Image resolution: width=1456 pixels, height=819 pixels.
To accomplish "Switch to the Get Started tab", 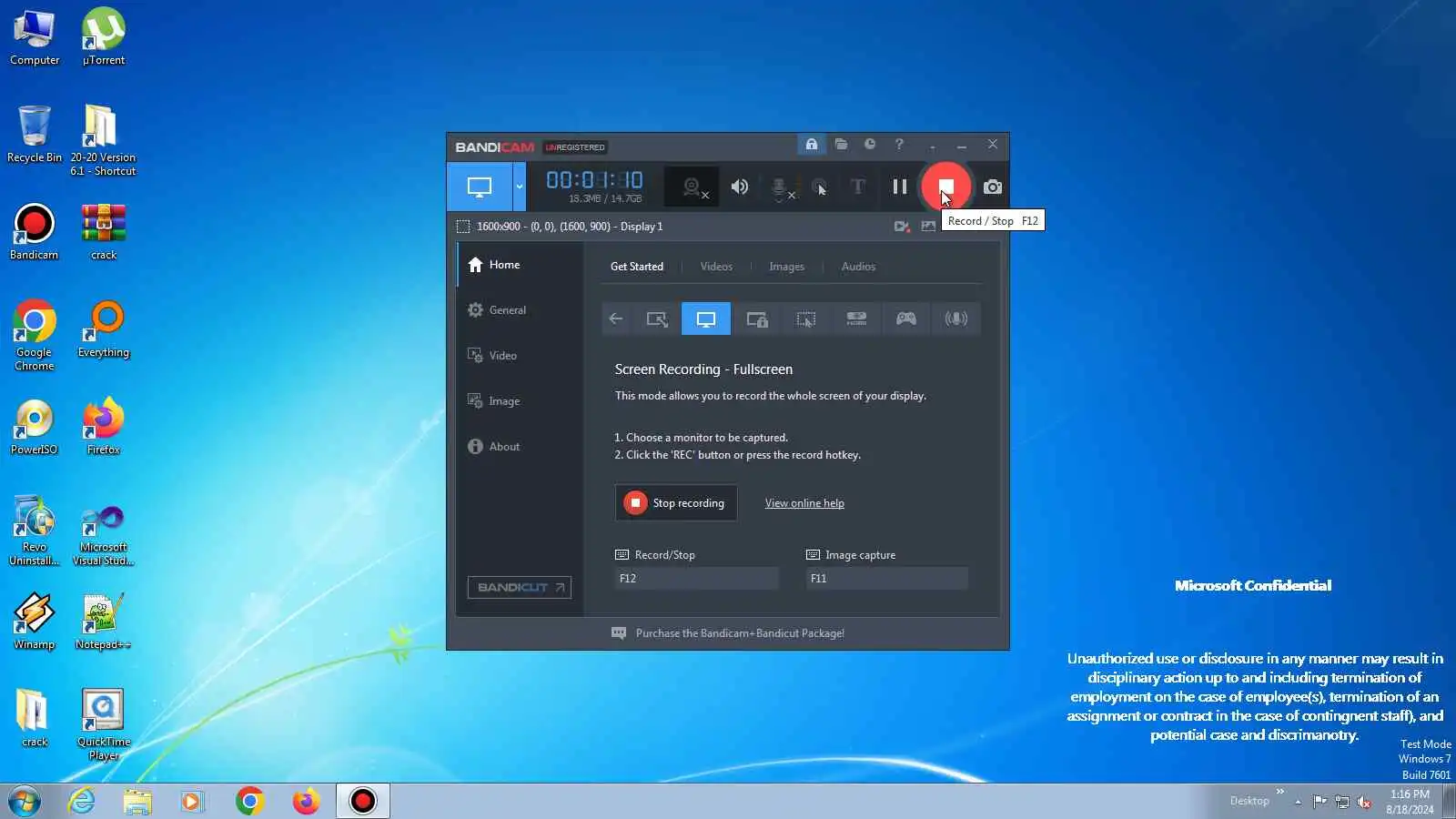I will tap(637, 267).
